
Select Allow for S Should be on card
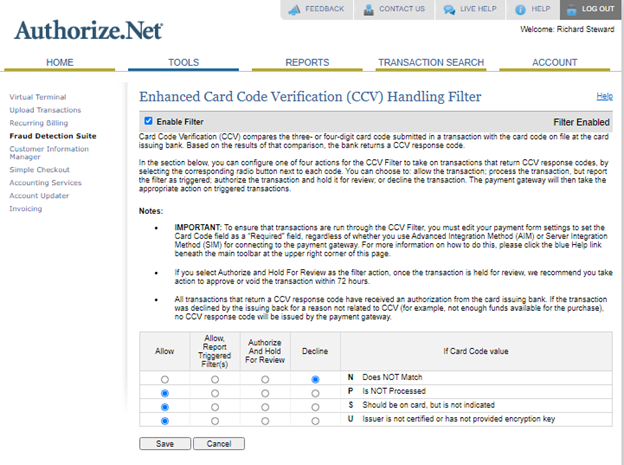165,407
